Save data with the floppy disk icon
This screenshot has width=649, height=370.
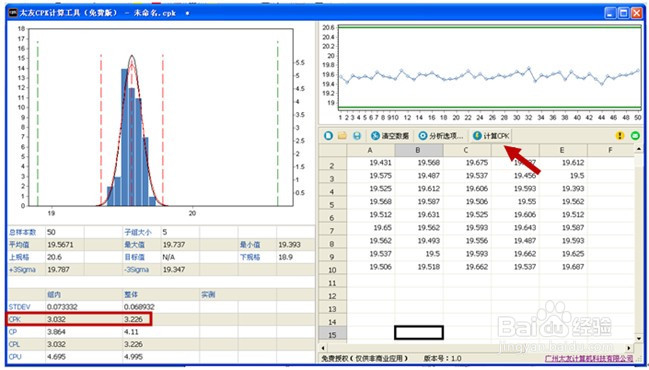(357, 135)
